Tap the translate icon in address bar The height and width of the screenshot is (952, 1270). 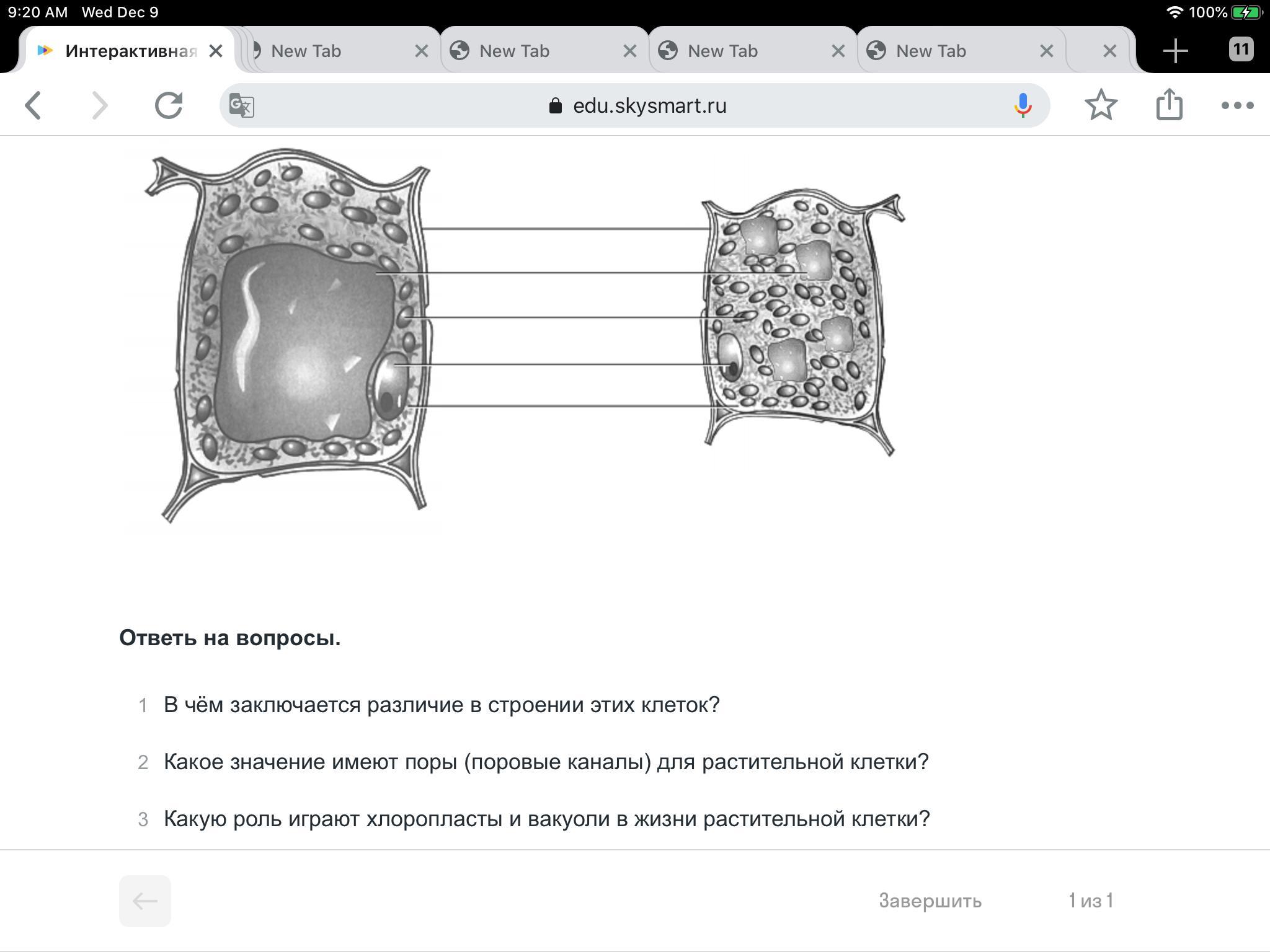(x=241, y=105)
